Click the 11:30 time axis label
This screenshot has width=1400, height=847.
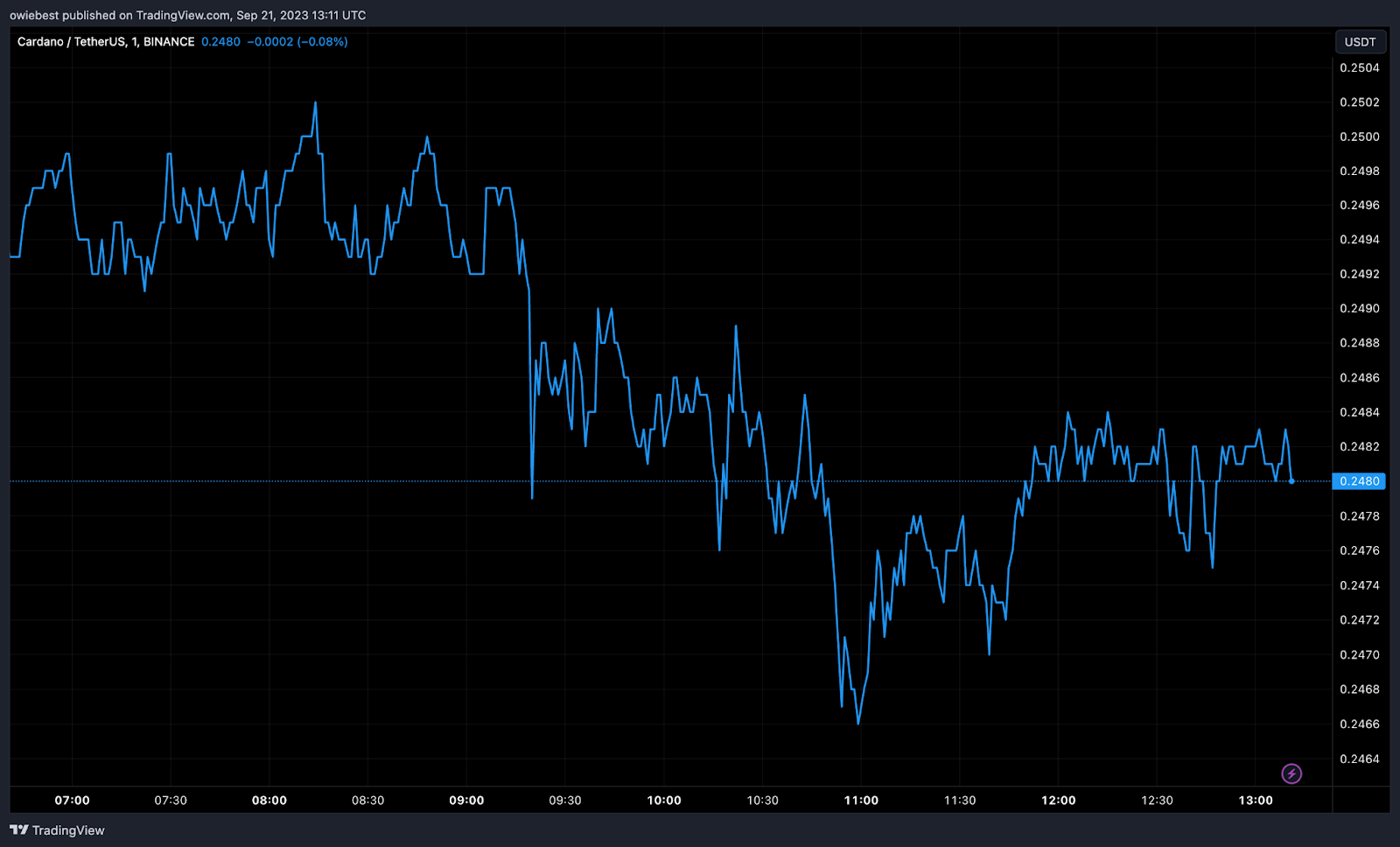coord(960,801)
